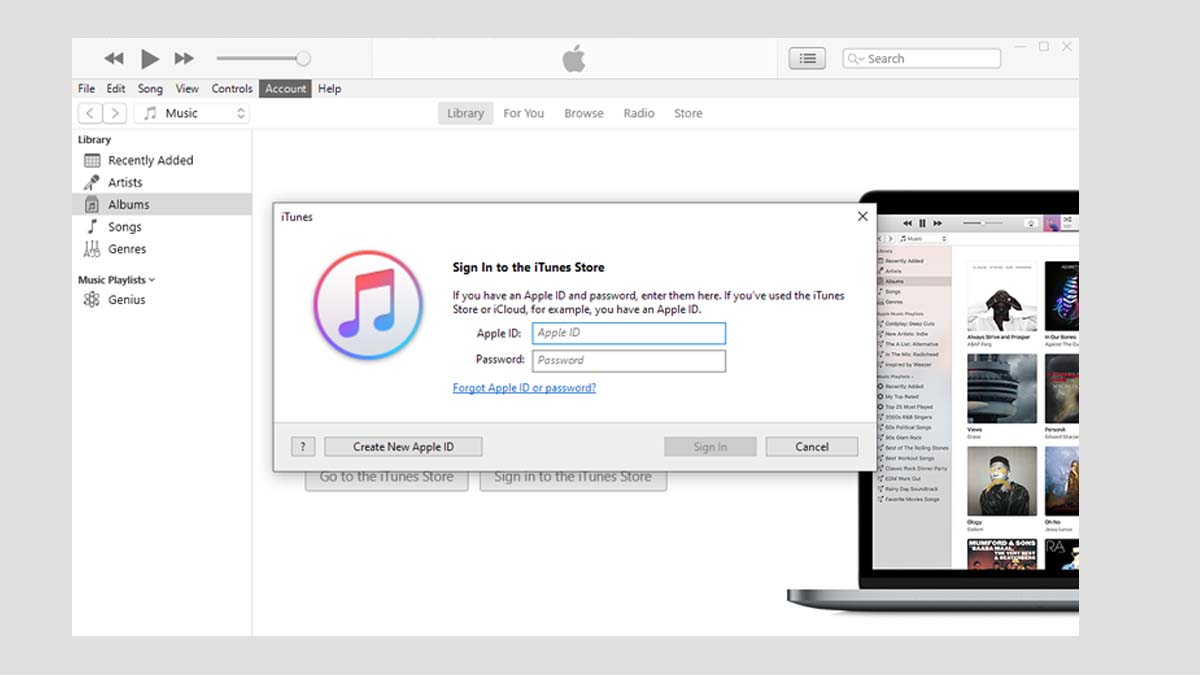The image size is (1200, 675).
Task: Open the Genius playlist atom icon
Action: 92,300
